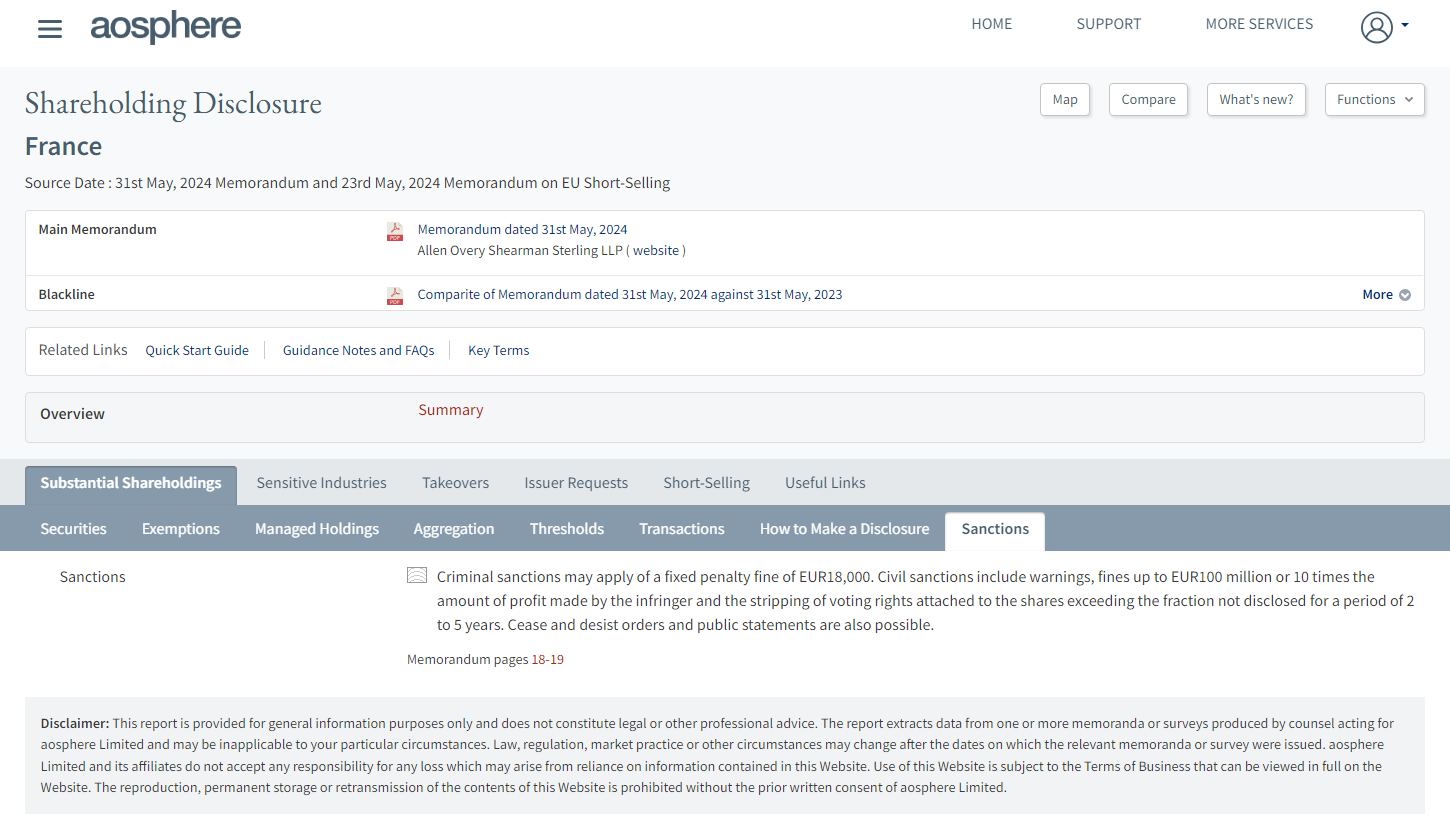
Task: Click the sanctions memorandum extract icon
Action: coord(417,576)
